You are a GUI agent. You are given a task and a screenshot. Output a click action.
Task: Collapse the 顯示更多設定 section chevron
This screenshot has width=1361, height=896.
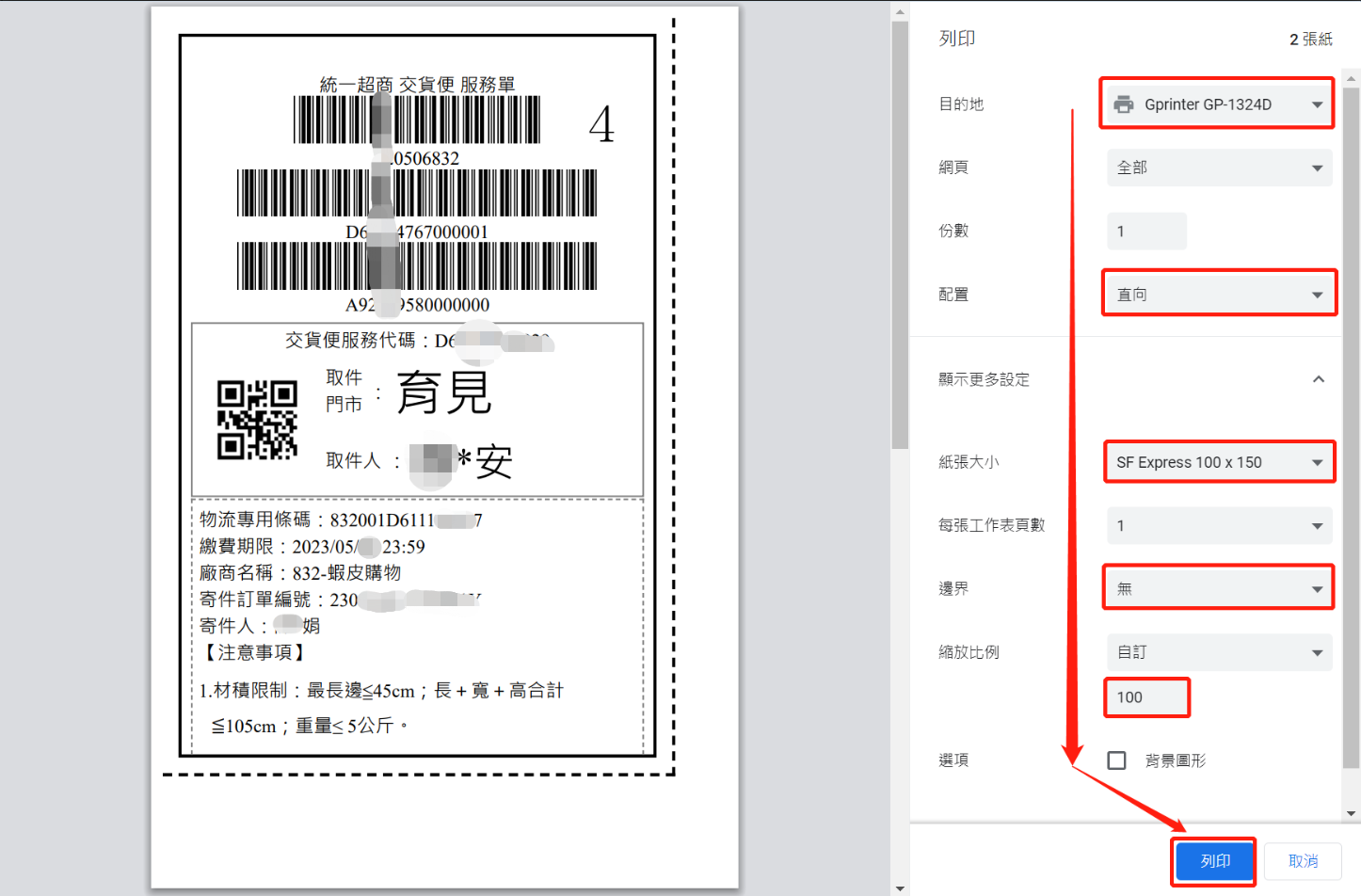point(1319,379)
